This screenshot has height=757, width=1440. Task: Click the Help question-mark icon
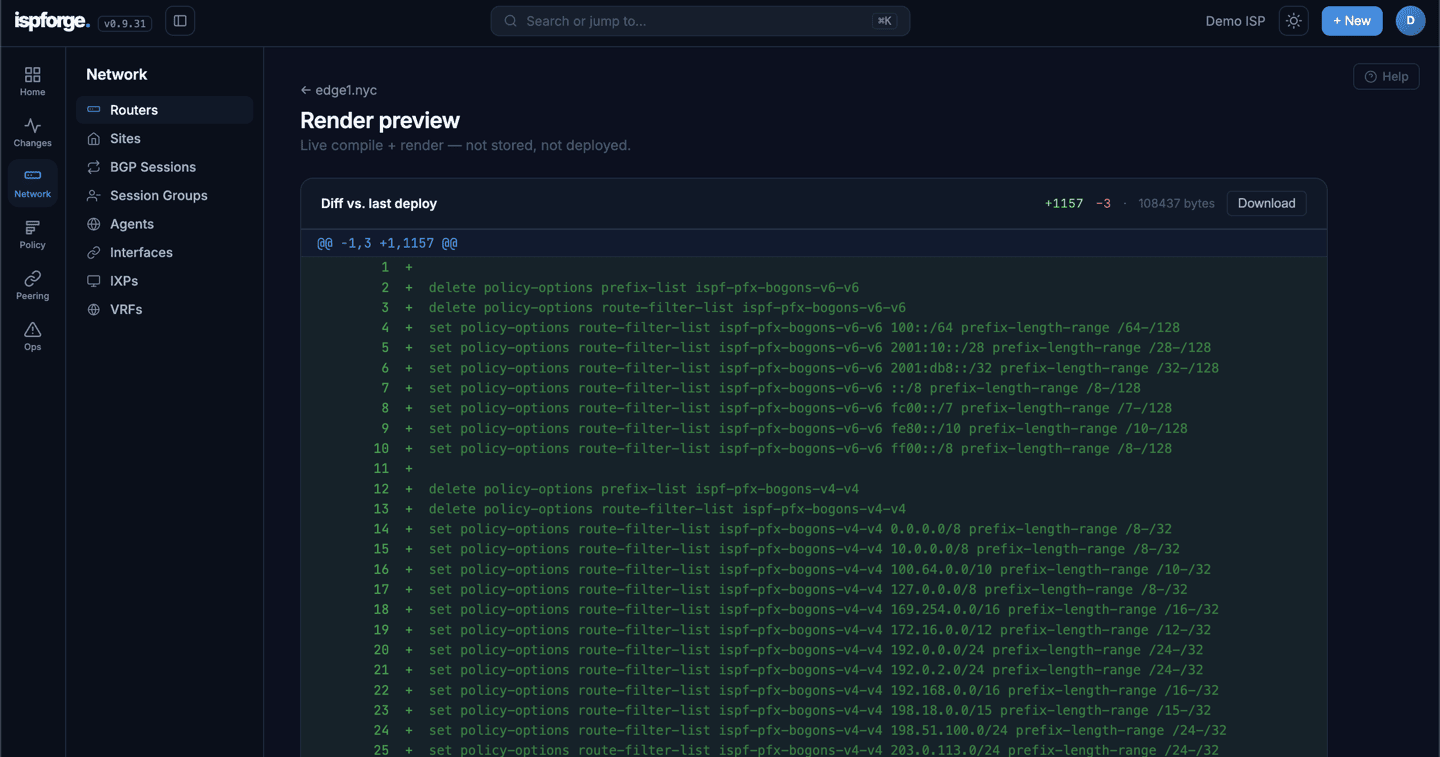pos(1371,77)
